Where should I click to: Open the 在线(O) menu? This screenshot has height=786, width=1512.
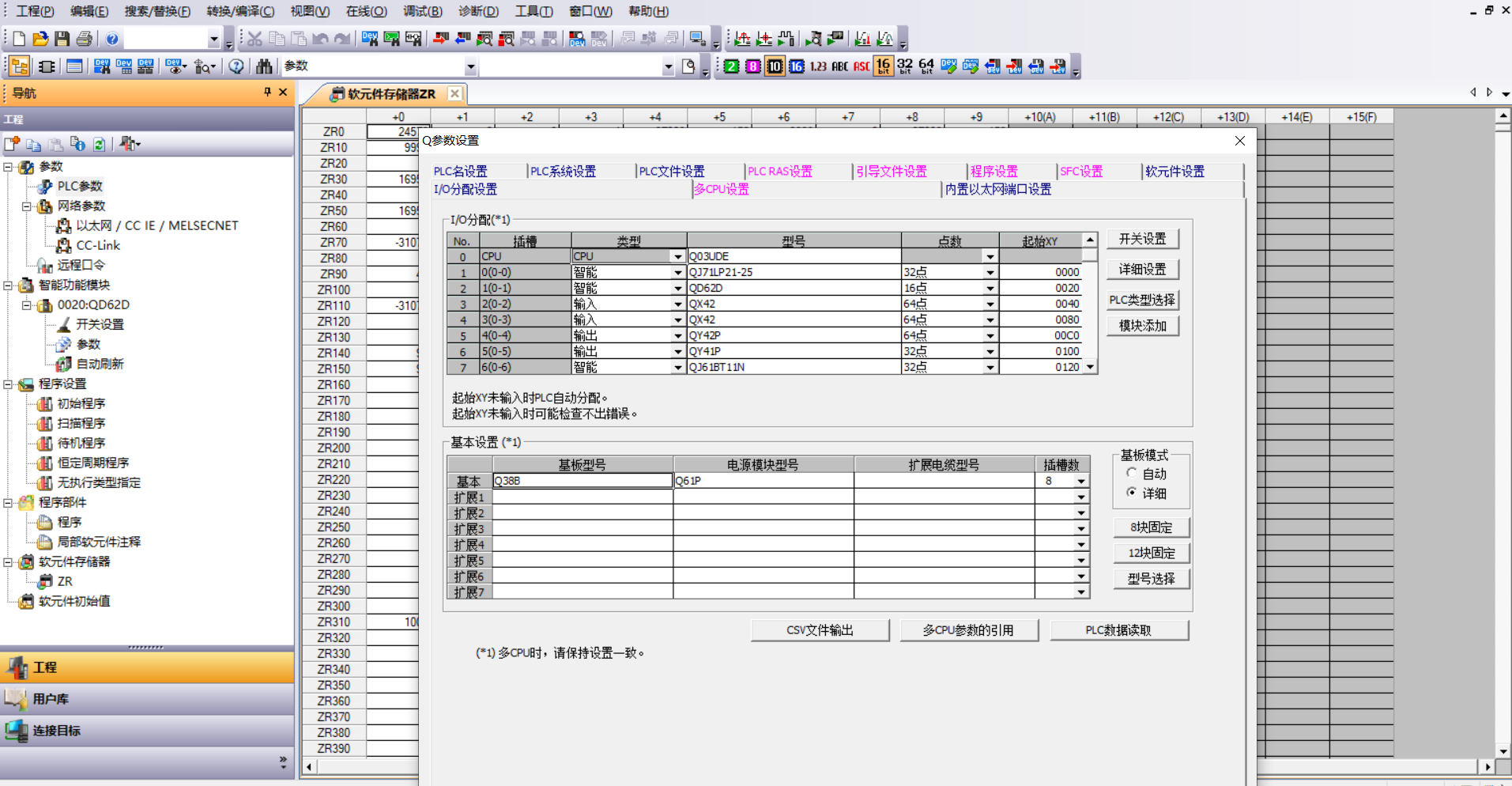(x=366, y=11)
